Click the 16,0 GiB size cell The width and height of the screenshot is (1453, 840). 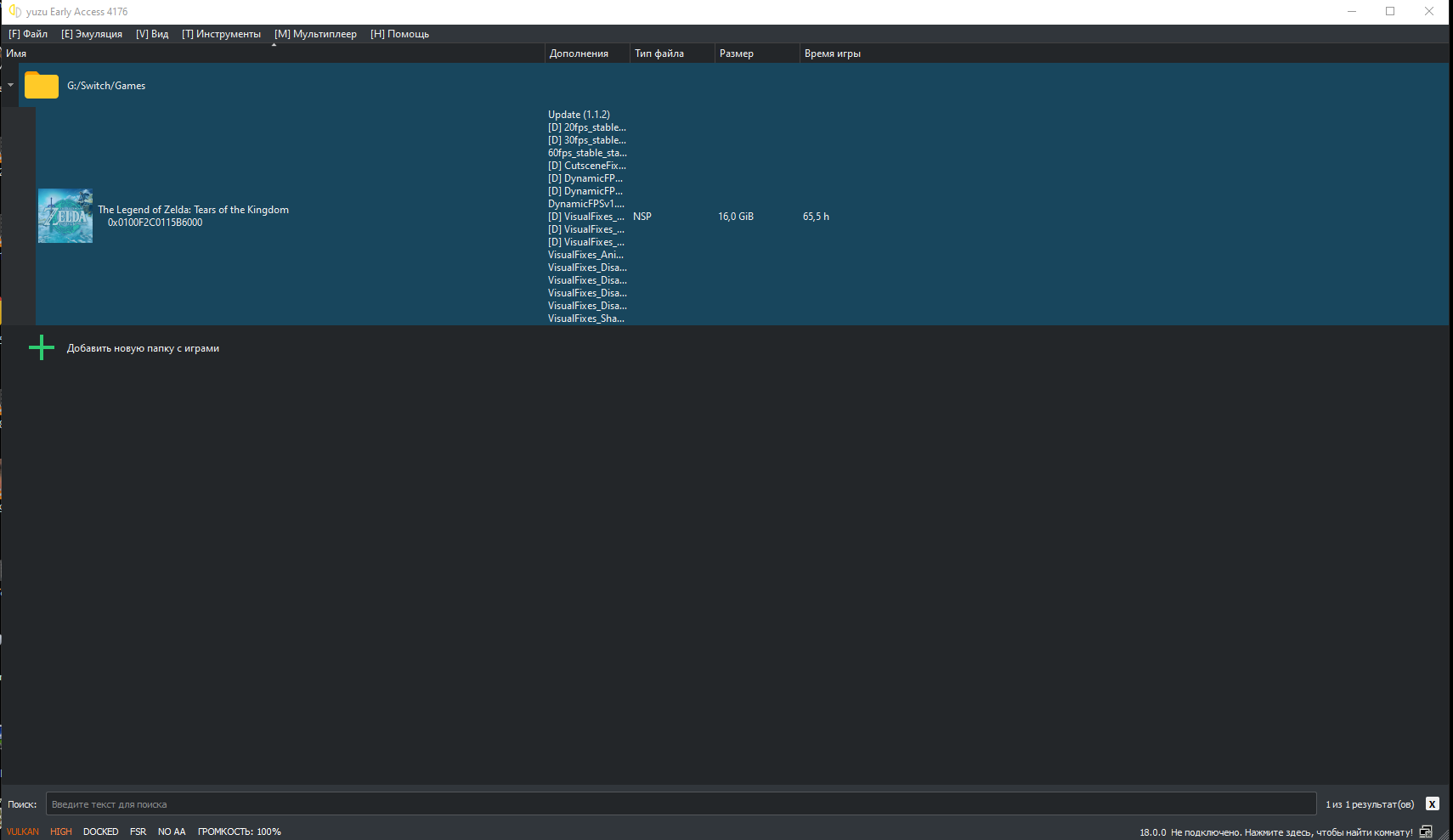click(x=736, y=217)
